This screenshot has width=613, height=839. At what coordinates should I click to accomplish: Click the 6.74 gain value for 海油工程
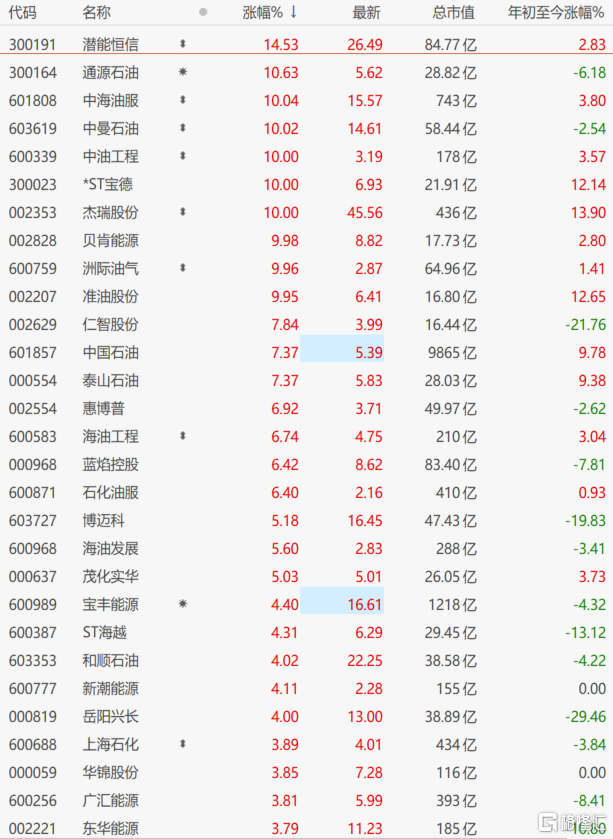pyautogui.click(x=285, y=437)
